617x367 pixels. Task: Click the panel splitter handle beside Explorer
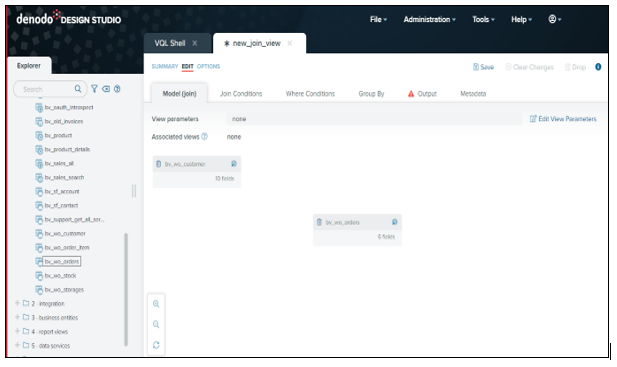pyautogui.click(x=134, y=191)
